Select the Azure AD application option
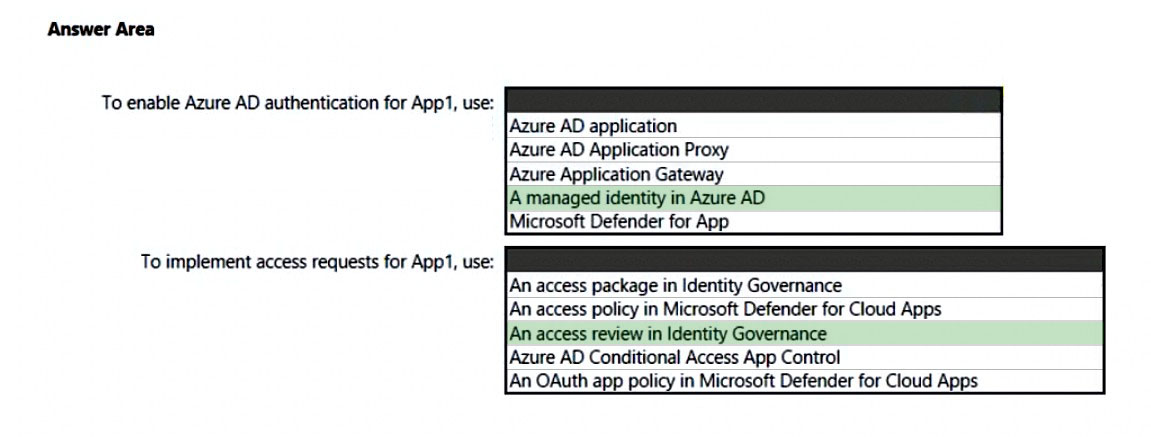The height and width of the screenshot is (437, 1151). (x=753, y=126)
